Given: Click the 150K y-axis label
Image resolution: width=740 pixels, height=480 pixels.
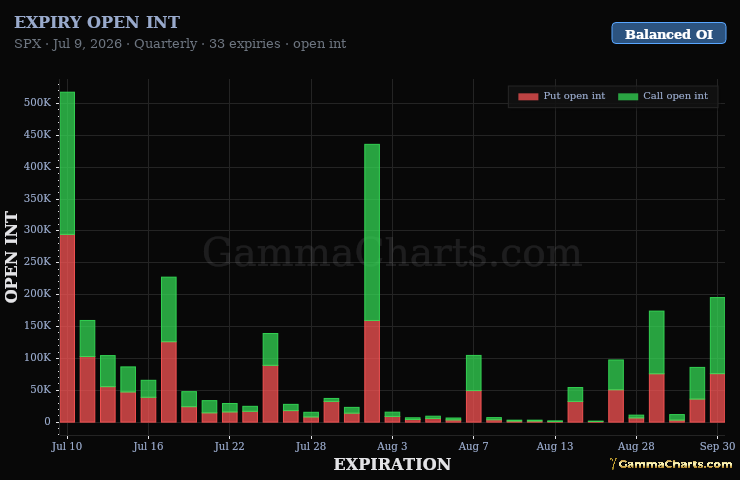Looking at the screenshot, I should (37, 326).
